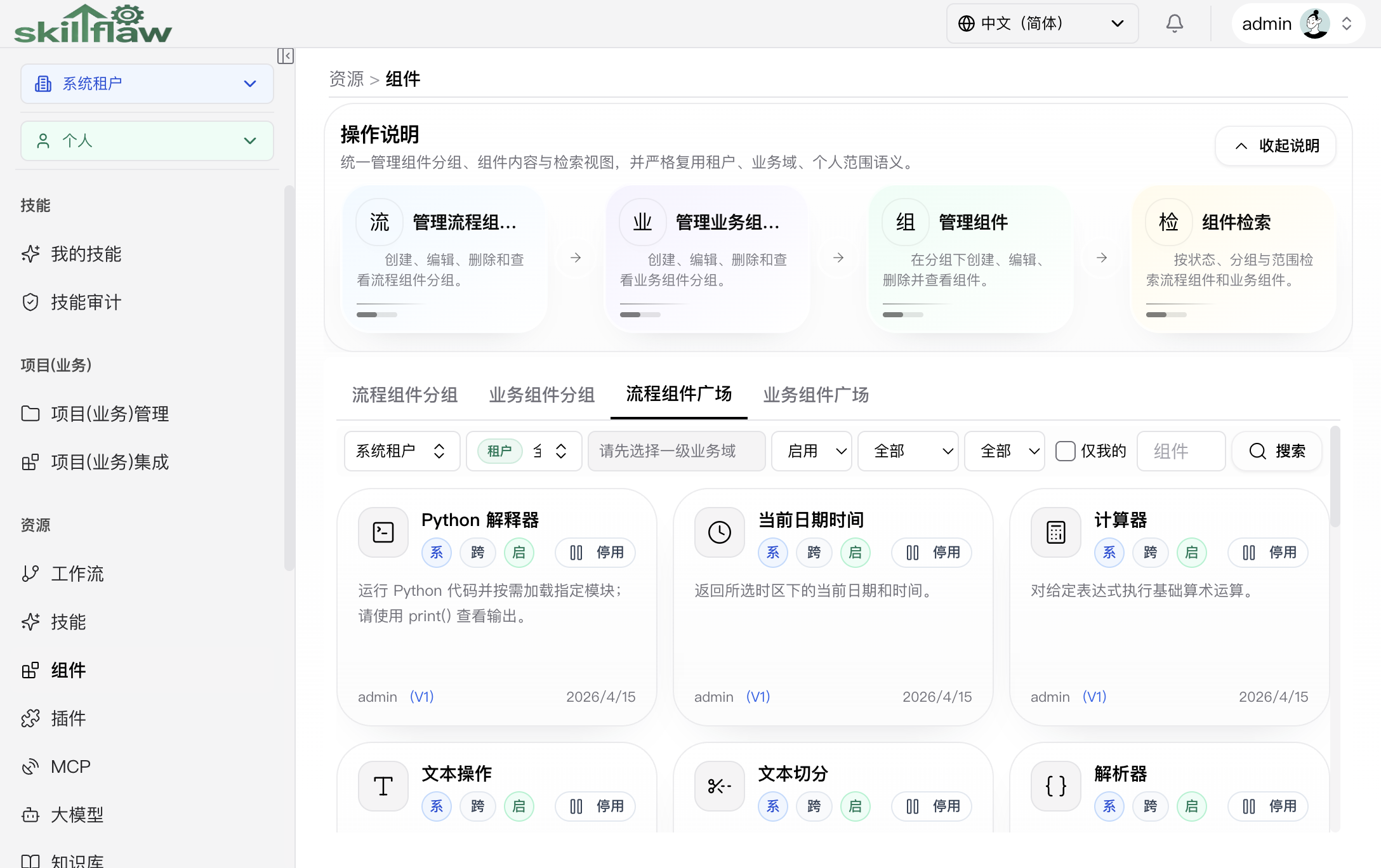Click component list vertical scrollbar
1381x868 pixels.
(1335, 477)
